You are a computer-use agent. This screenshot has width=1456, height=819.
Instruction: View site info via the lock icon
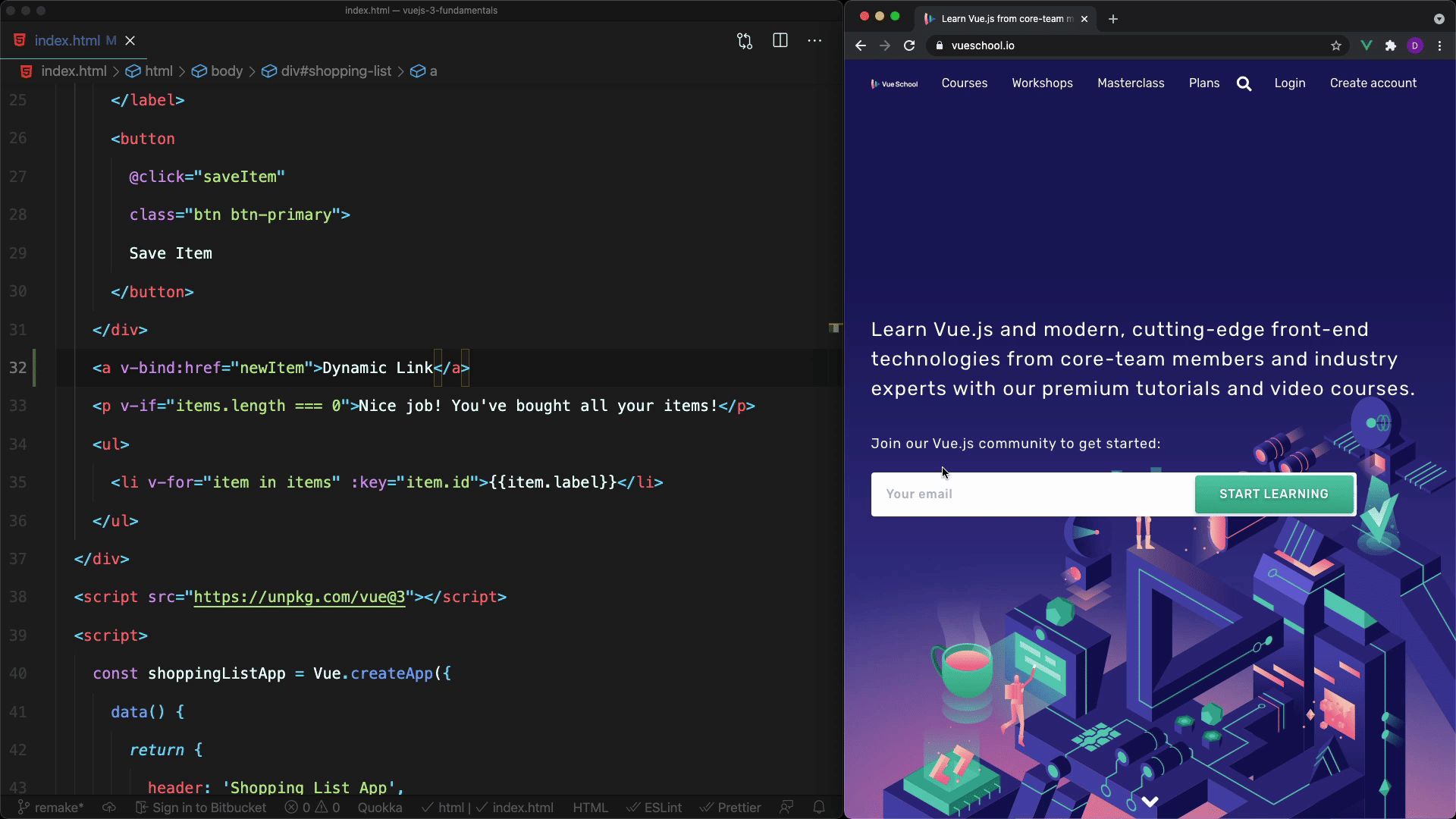pos(940,45)
